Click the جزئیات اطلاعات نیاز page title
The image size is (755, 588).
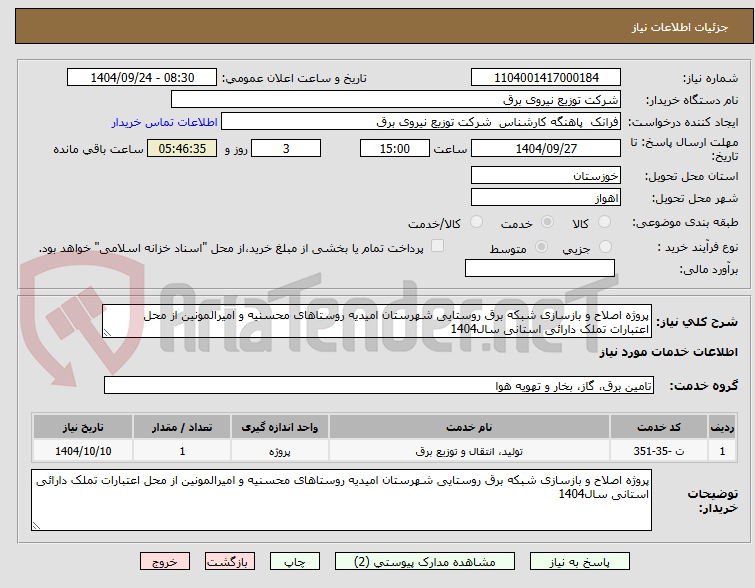[x=680, y=27]
